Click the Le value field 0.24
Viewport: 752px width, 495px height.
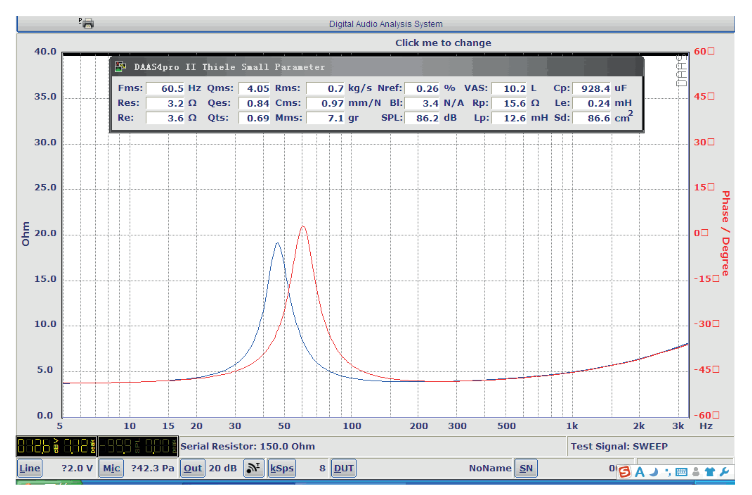pos(592,103)
